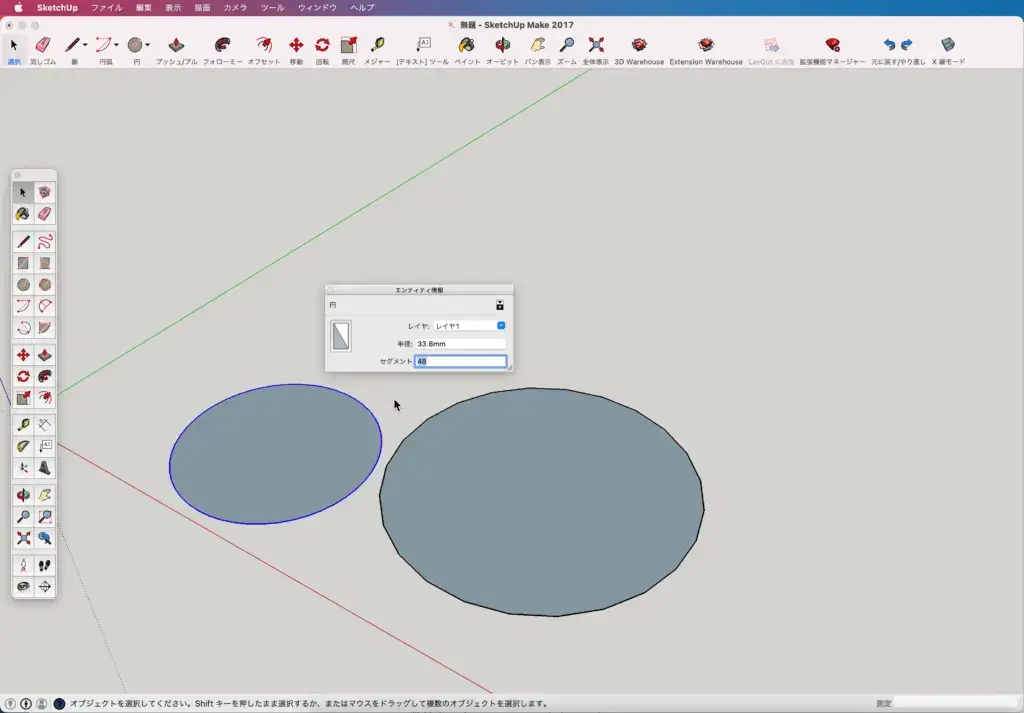Select the Make Component tool in the left palette
1024x713 pixels.
tap(44, 193)
